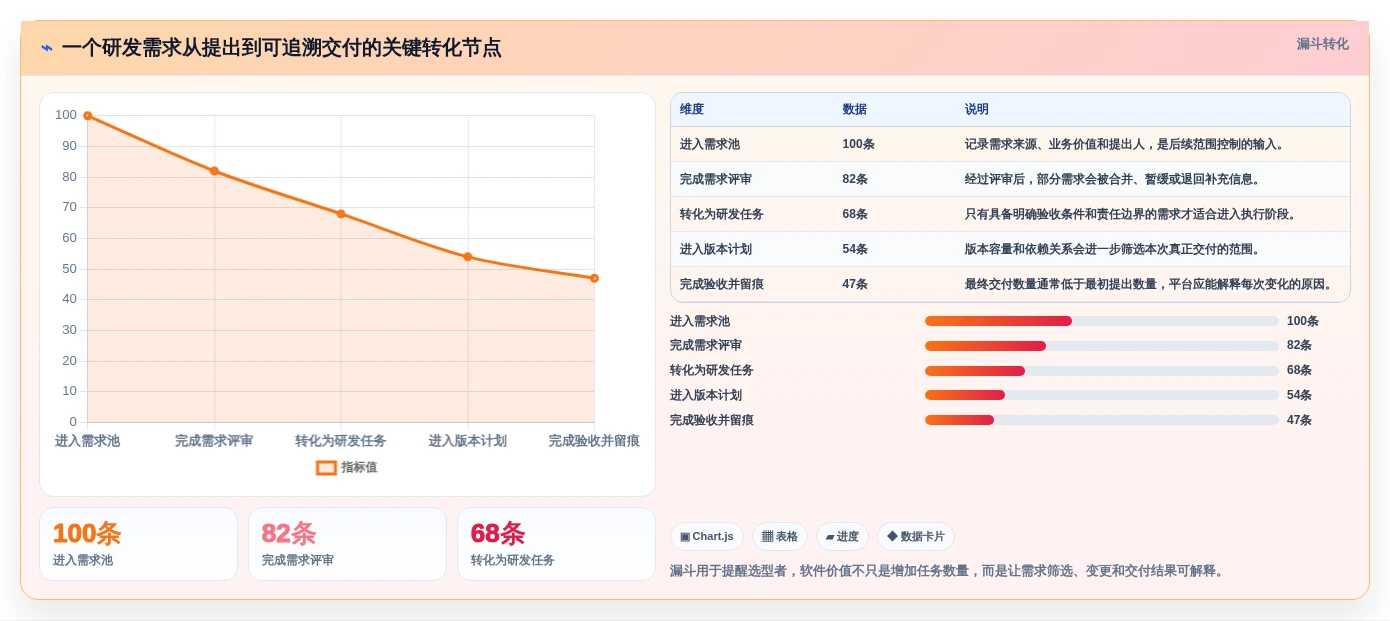Click the 82条 table data cell
1390x621 pixels.
click(x=855, y=179)
